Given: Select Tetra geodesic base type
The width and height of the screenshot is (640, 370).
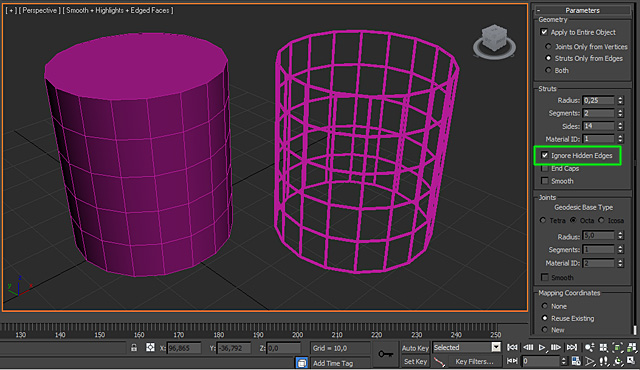Looking at the screenshot, I should (x=543, y=220).
